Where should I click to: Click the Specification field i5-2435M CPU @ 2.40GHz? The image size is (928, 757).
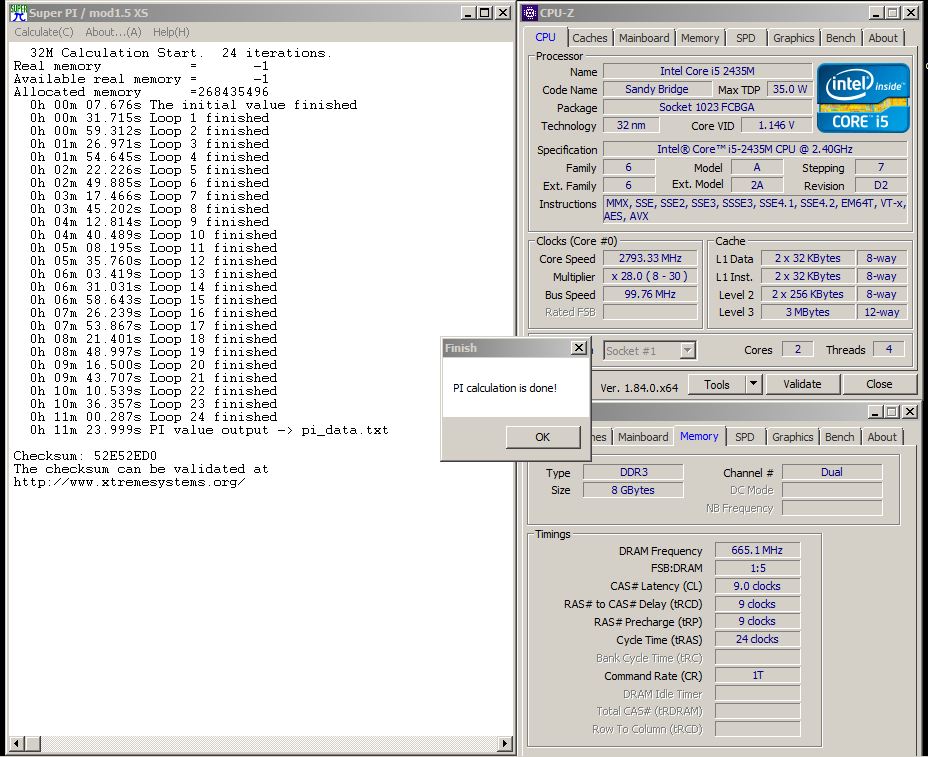(x=755, y=149)
